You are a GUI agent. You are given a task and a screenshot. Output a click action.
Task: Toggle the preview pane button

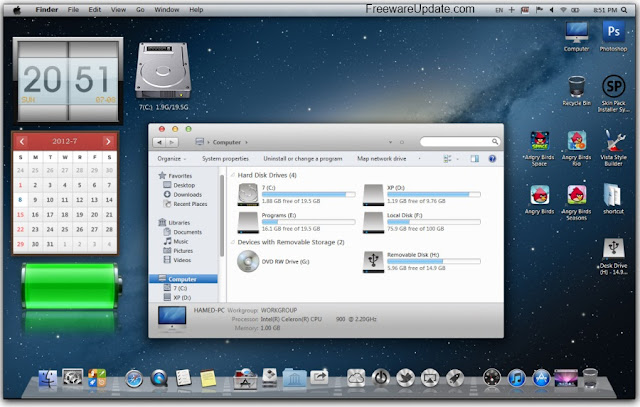474,158
